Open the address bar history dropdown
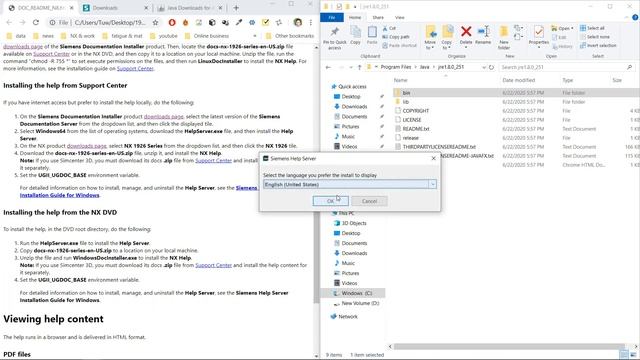 (x=484, y=67)
